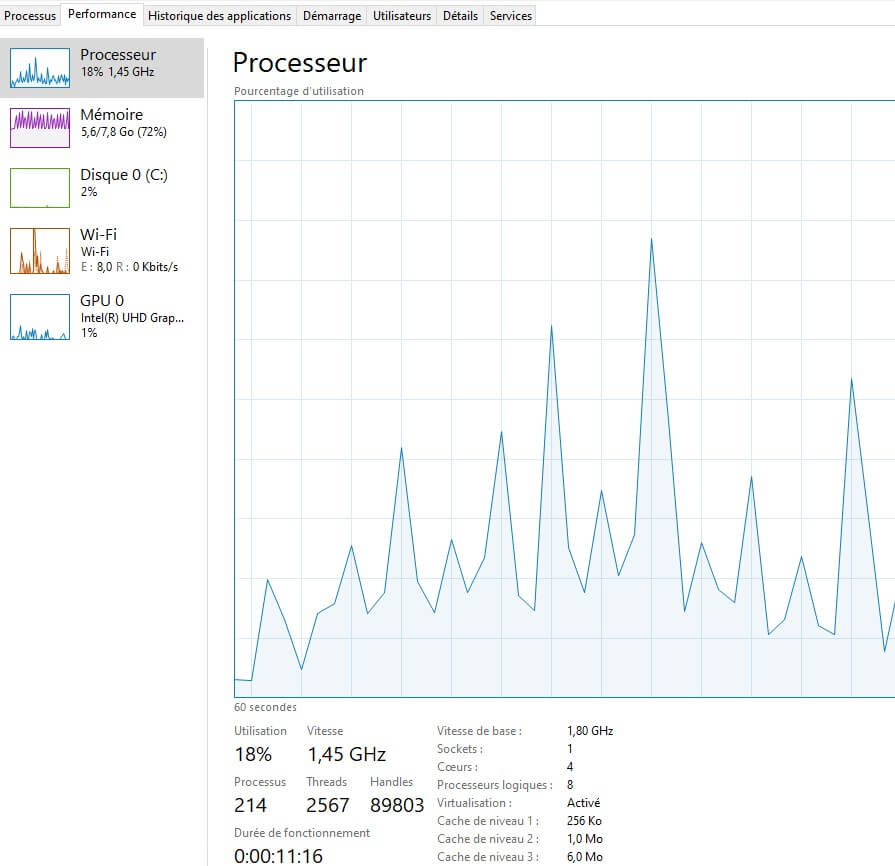895x866 pixels.
Task: Click the Virtualisation status Activé
Action: tap(583, 803)
